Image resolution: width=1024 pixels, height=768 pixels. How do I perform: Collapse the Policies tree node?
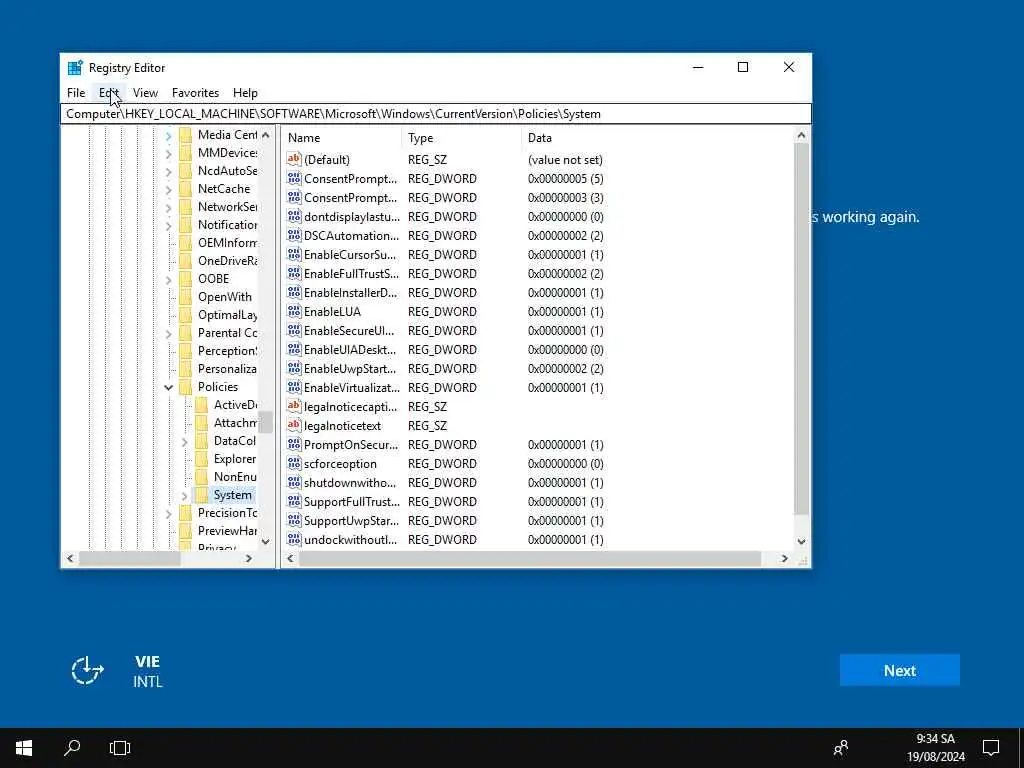[x=168, y=387]
